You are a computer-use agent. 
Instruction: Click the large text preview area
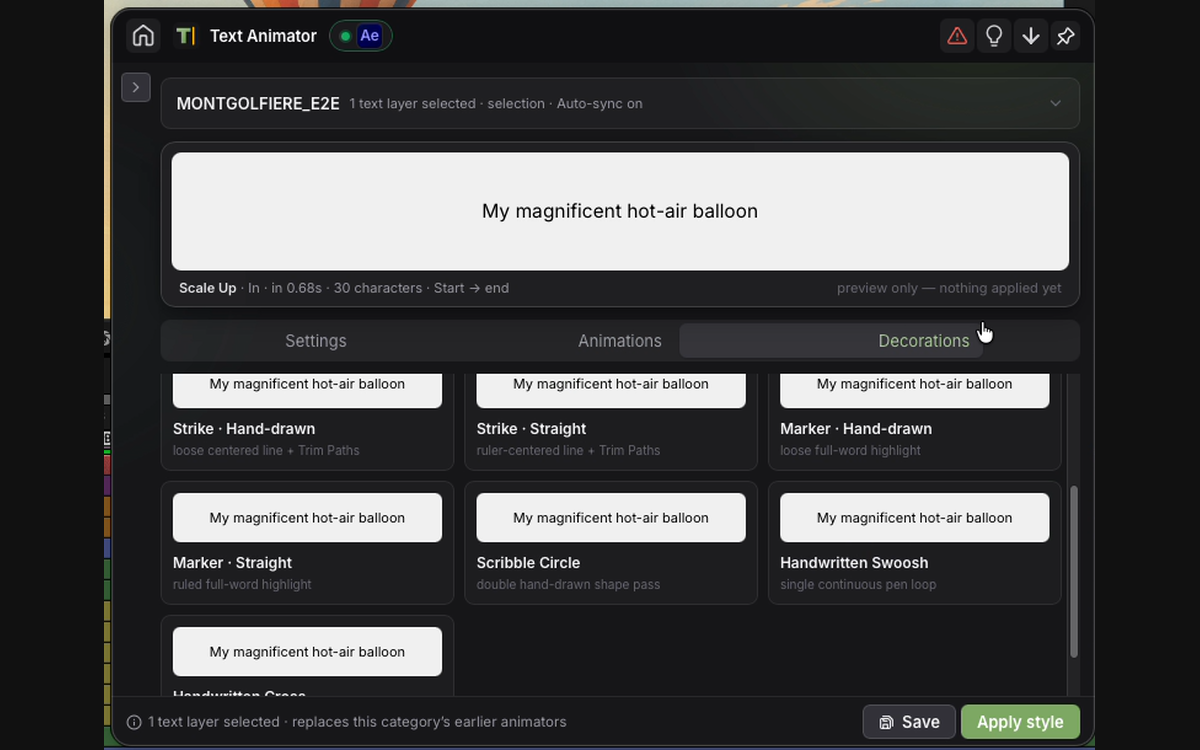pyautogui.click(x=620, y=211)
